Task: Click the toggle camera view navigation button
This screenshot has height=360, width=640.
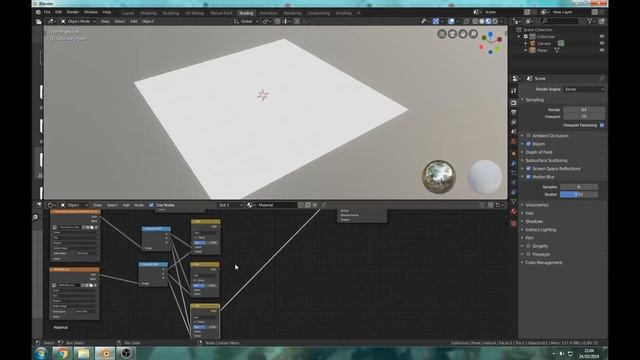Action: (x=452, y=34)
